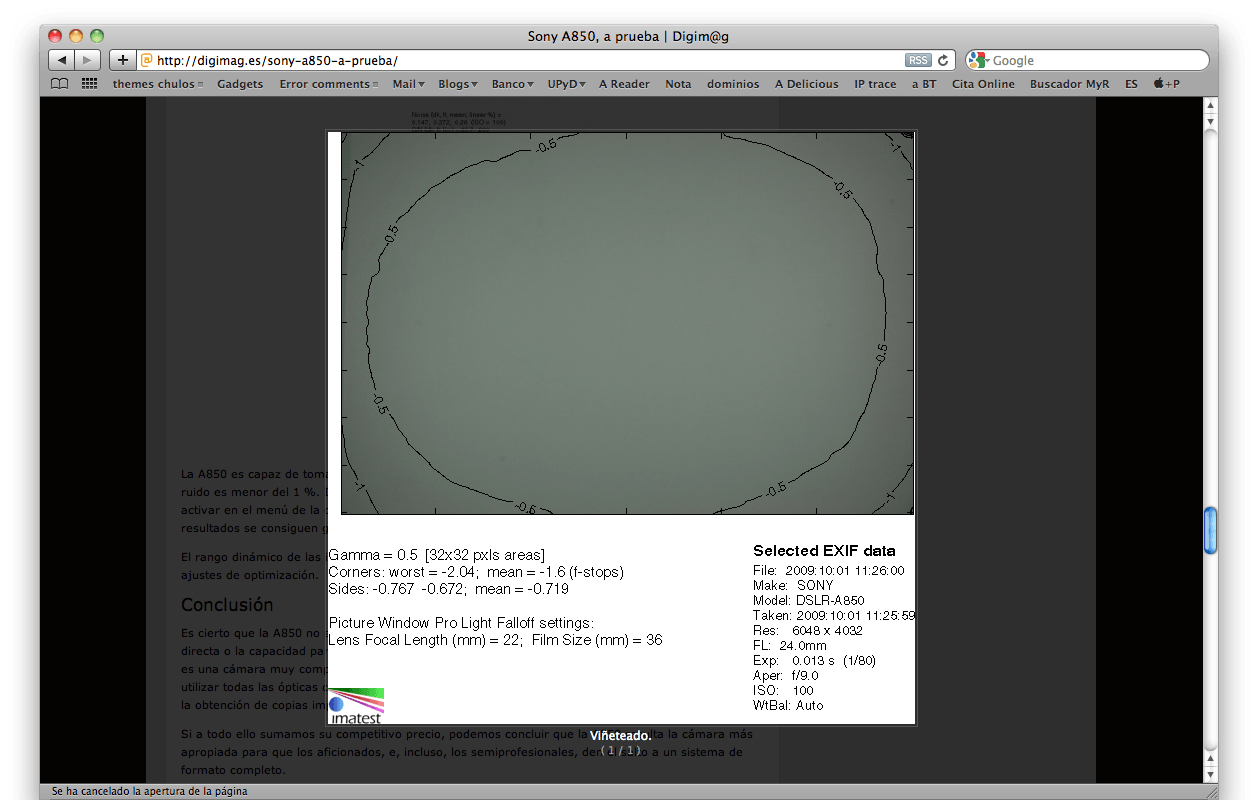
Task: Open the A Delicious bookmark
Action: tap(806, 84)
